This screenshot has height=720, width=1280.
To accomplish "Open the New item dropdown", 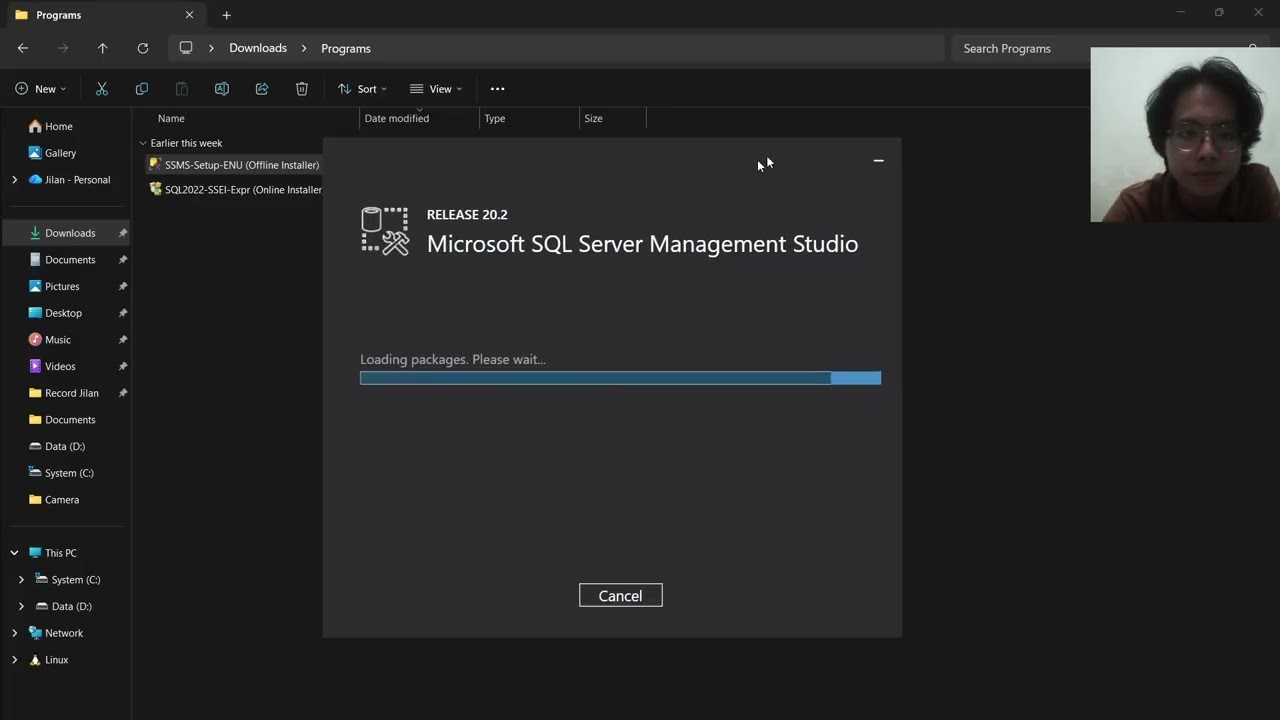I will (41, 89).
